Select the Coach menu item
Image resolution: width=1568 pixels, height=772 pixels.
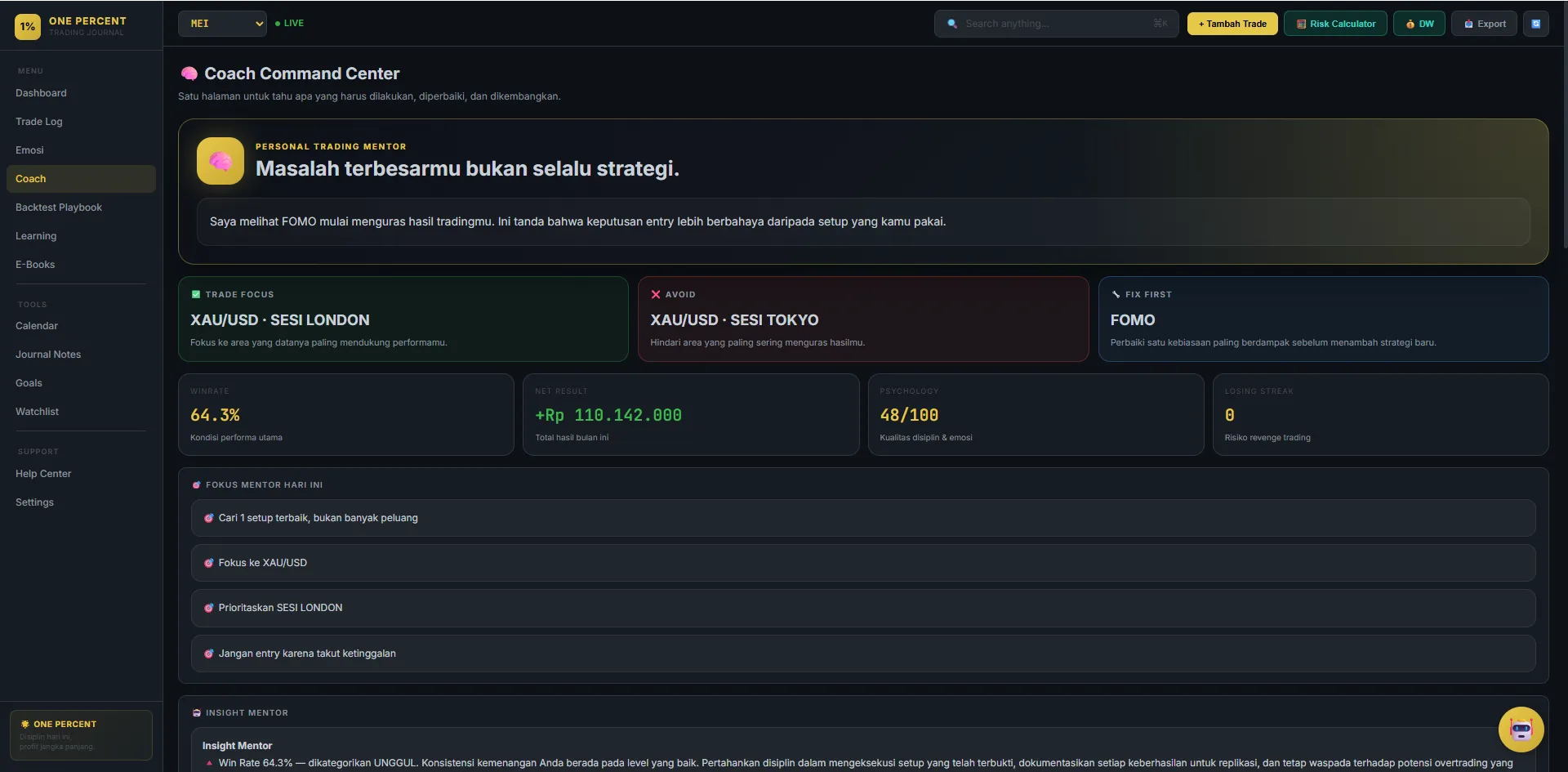point(81,179)
